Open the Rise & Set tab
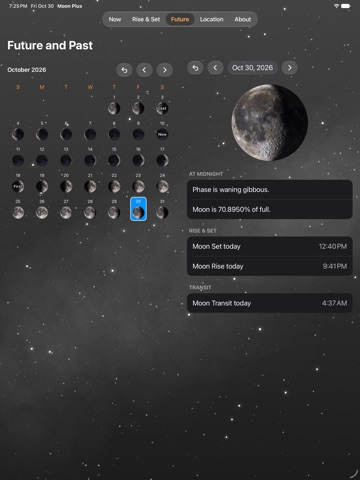This screenshot has width=360, height=480. point(146,19)
